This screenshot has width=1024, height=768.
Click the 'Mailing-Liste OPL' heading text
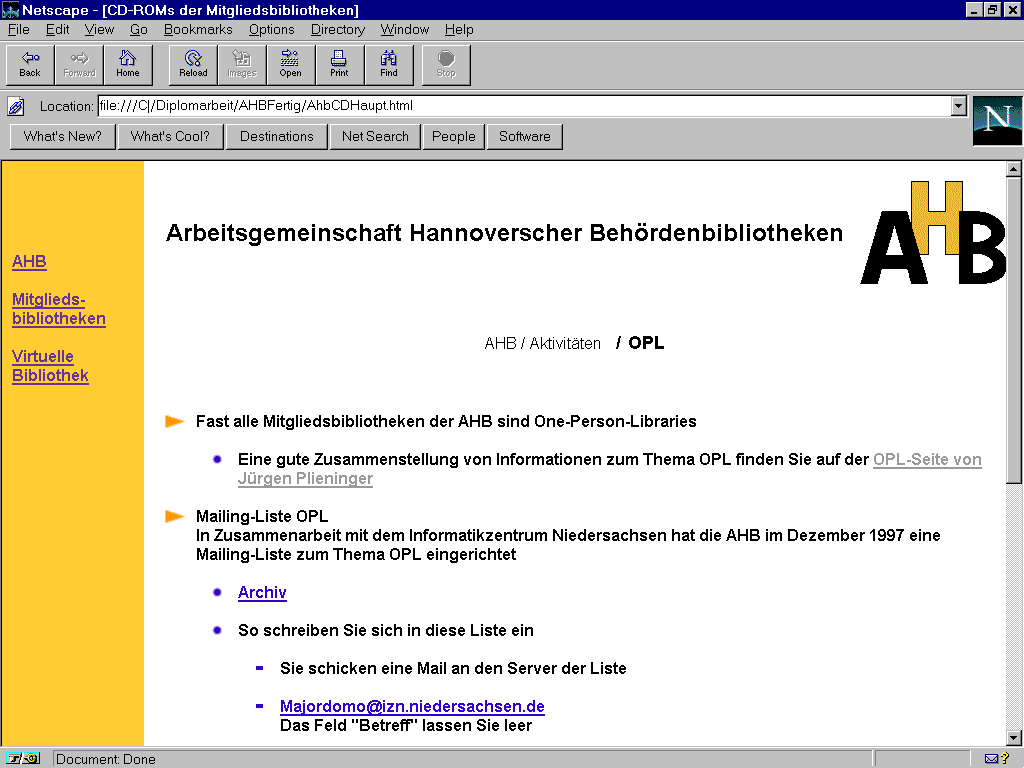(x=262, y=517)
